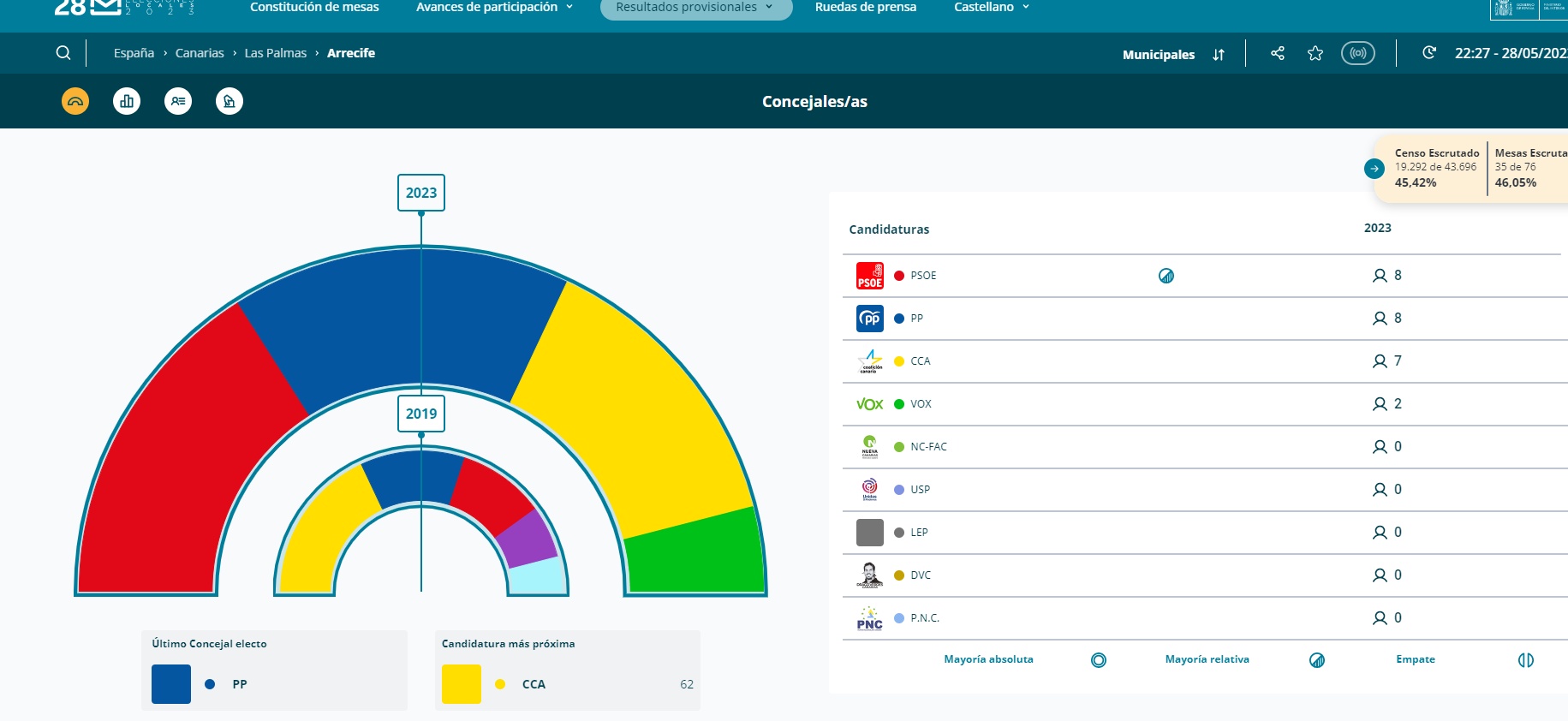Click the share icon

pos(1277,53)
